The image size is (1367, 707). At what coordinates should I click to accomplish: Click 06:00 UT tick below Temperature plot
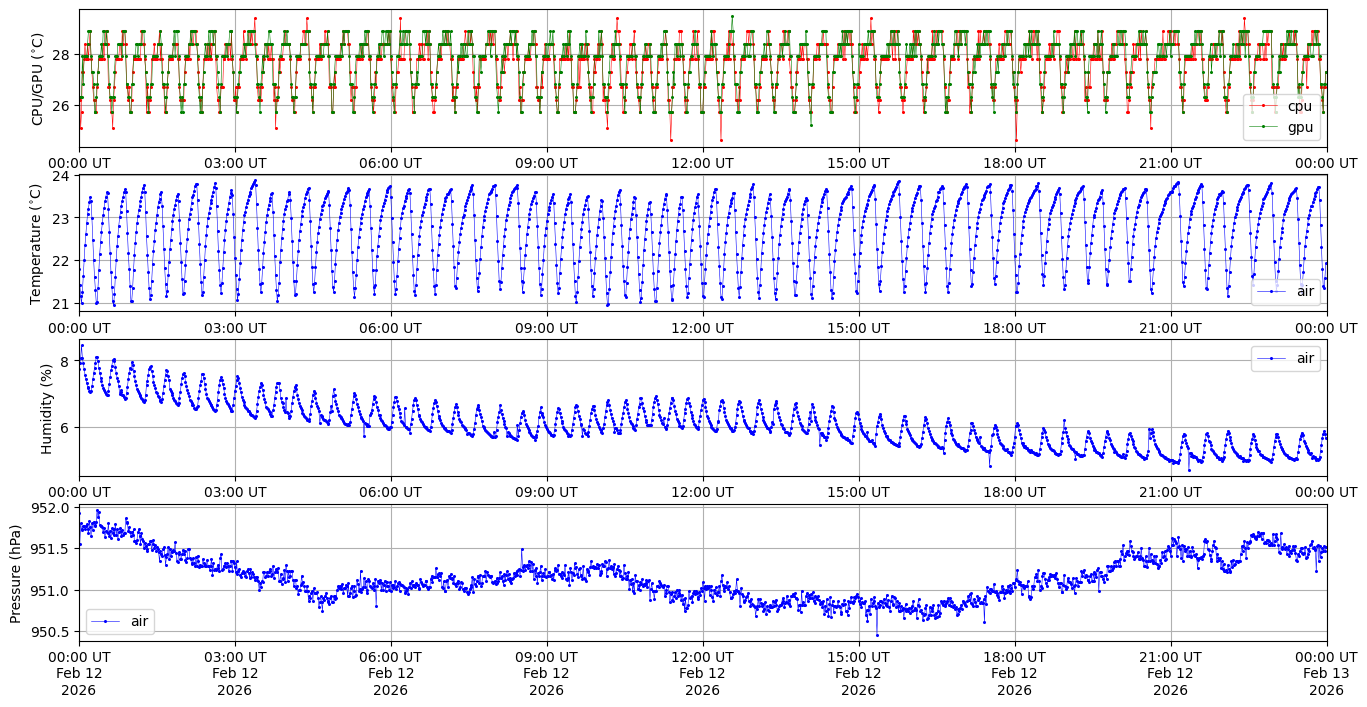point(390,327)
